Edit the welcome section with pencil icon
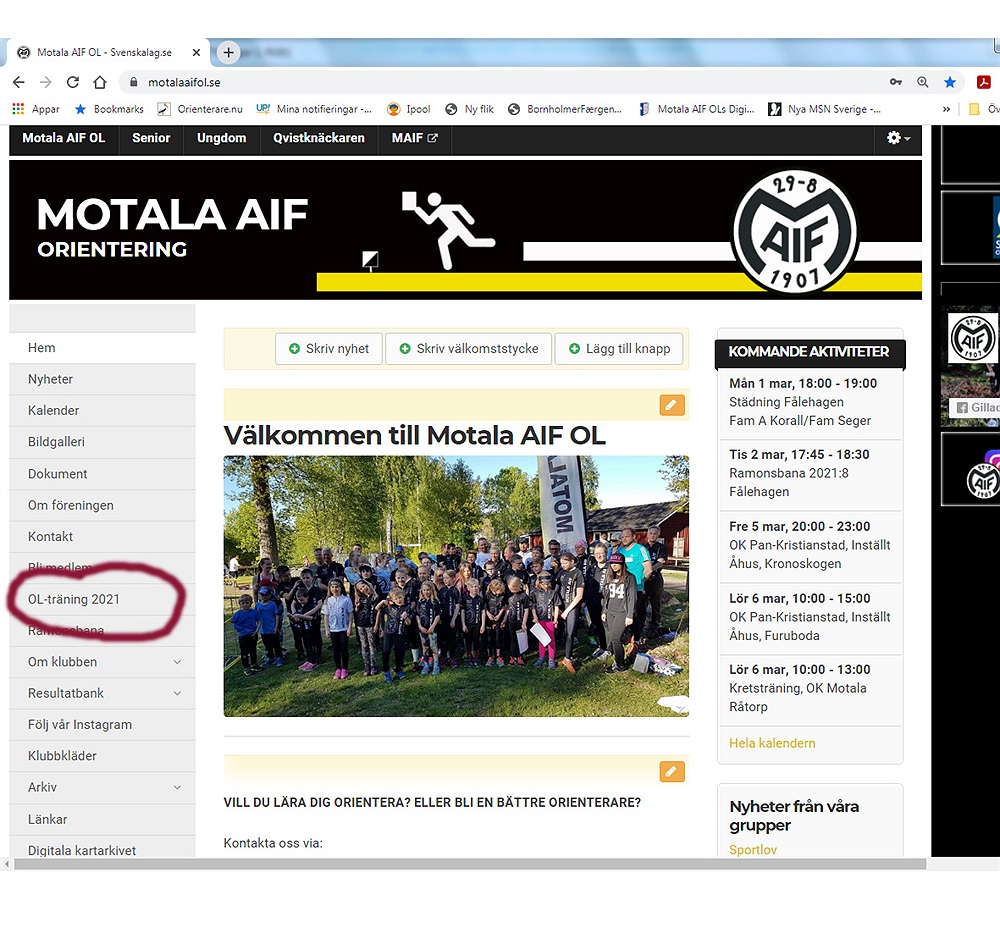 coord(672,405)
